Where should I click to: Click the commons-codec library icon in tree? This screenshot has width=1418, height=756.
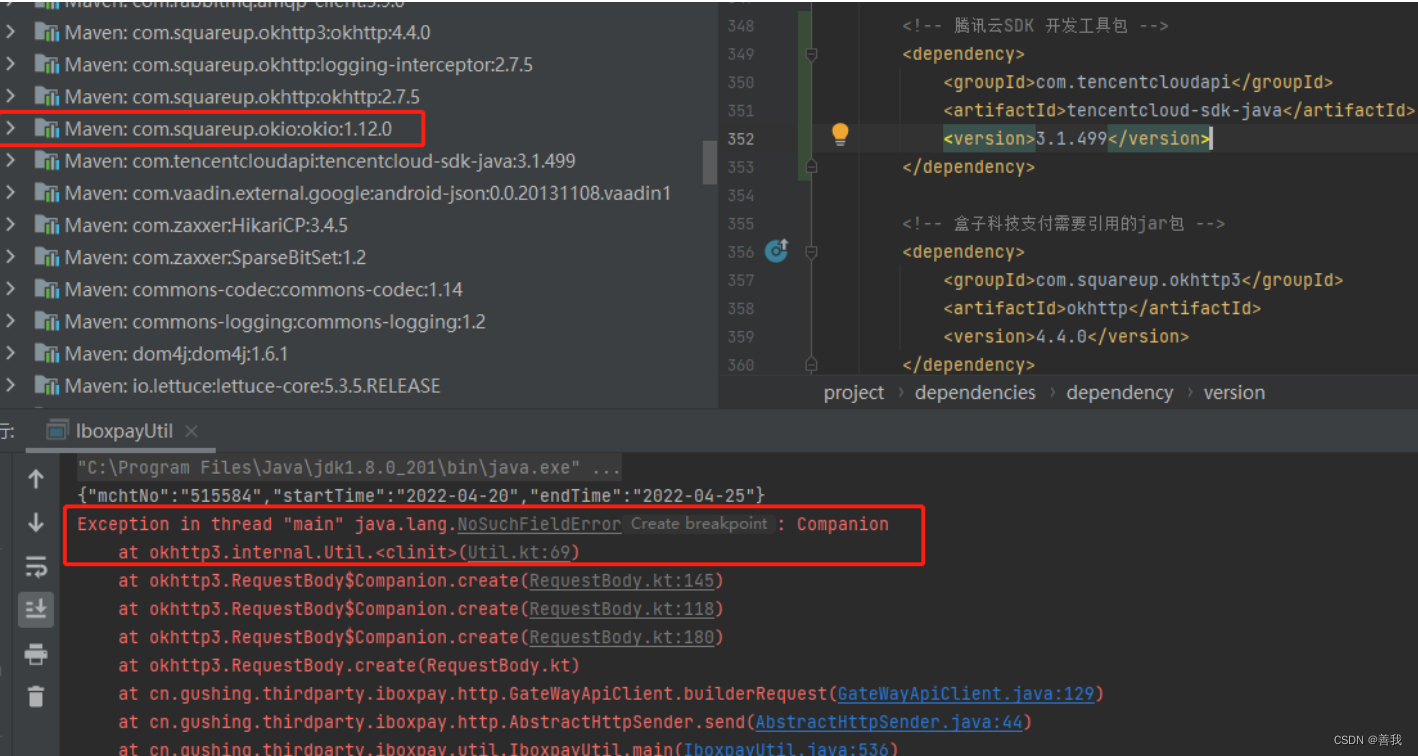[46, 289]
